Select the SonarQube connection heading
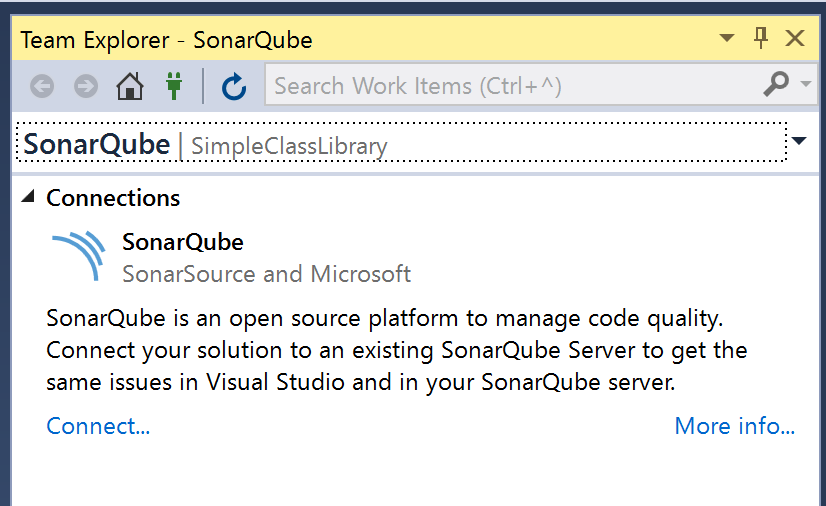Image resolution: width=826 pixels, height=506 pixels. [x=183, y=242]
